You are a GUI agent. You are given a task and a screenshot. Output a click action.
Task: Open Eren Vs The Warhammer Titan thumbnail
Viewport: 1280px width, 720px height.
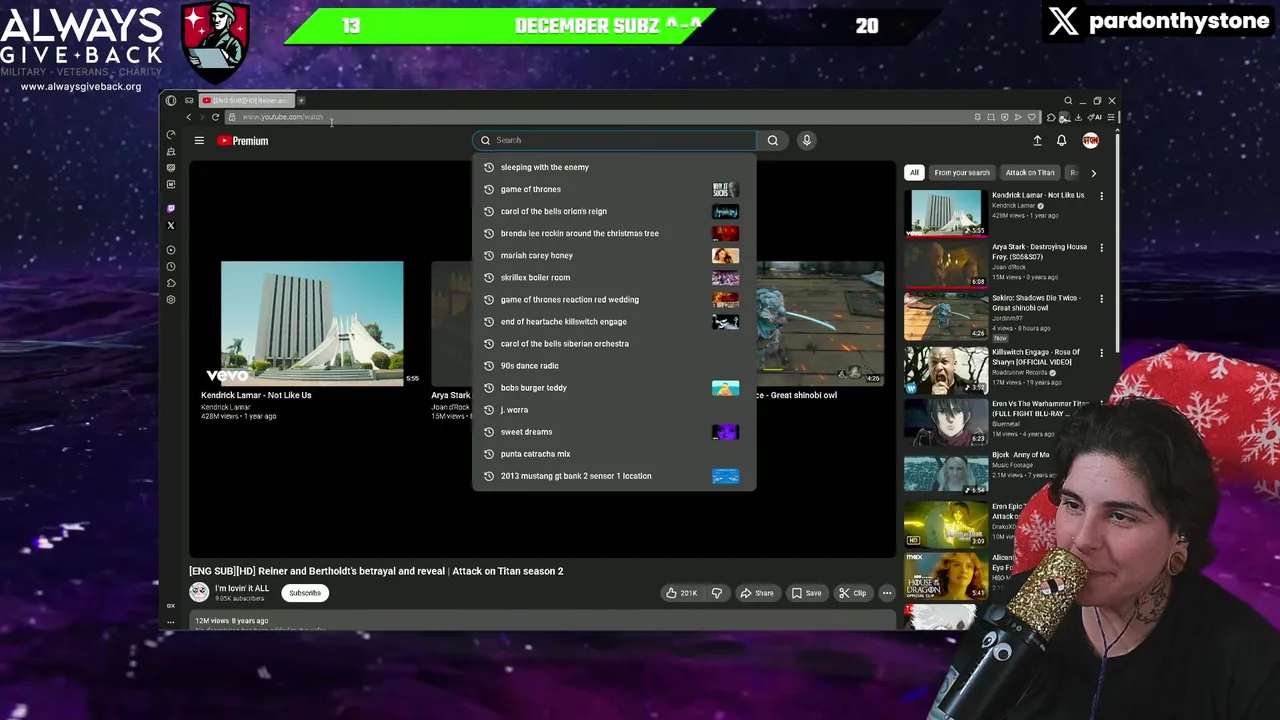click(945, 422)
